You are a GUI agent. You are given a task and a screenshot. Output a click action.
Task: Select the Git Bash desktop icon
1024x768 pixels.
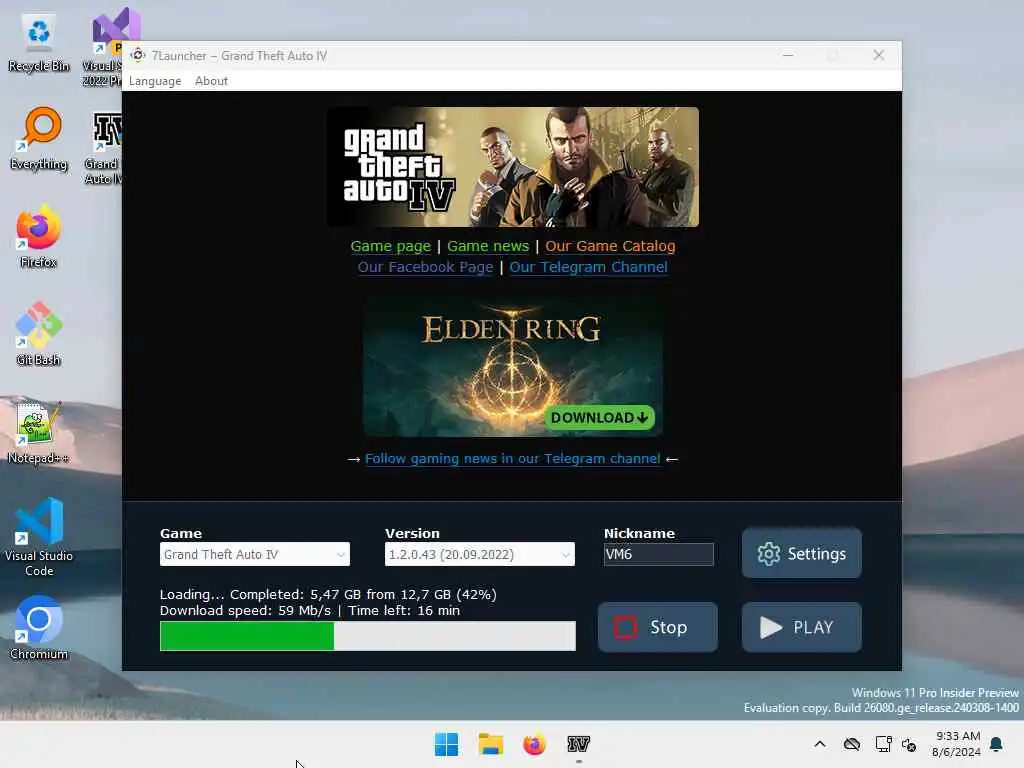point(39,334)
